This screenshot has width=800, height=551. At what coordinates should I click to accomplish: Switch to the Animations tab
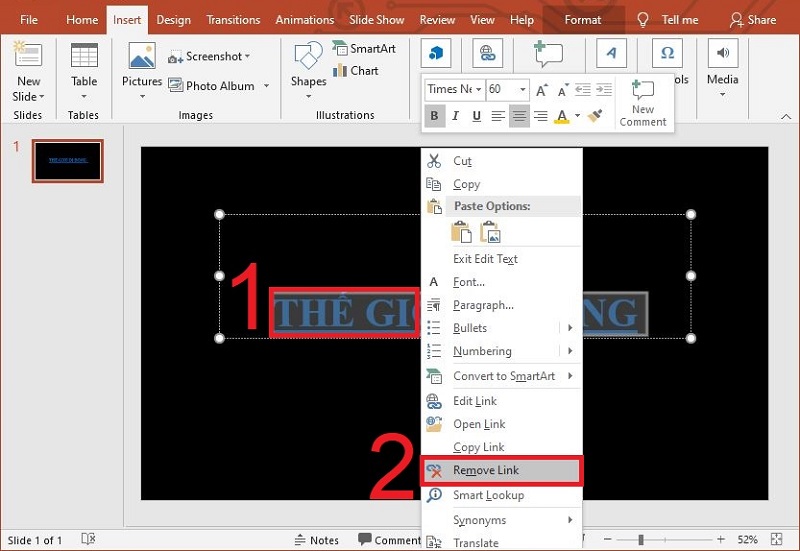(305, 20)
